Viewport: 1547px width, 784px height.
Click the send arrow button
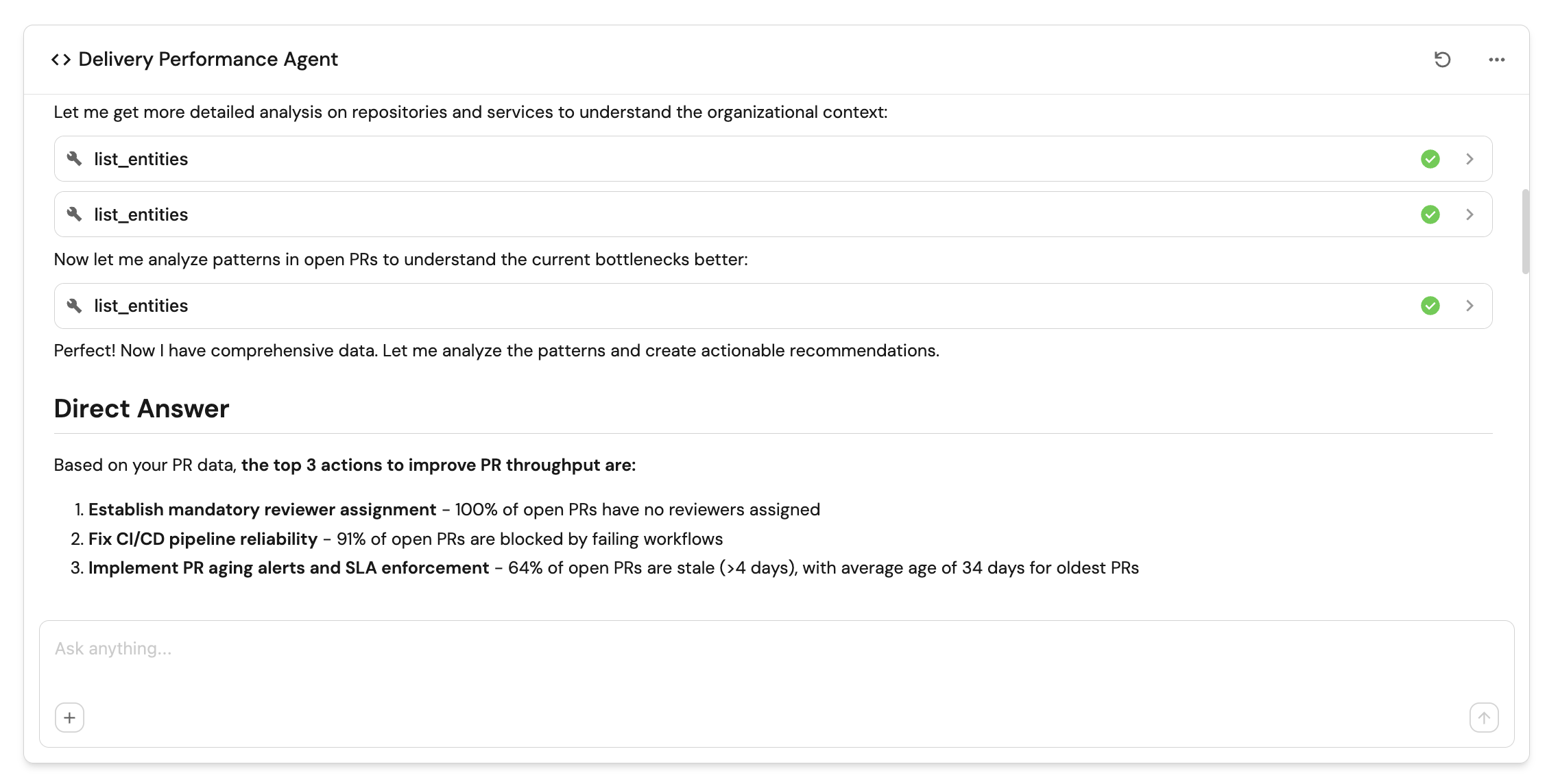click(x=1483, y=718)
